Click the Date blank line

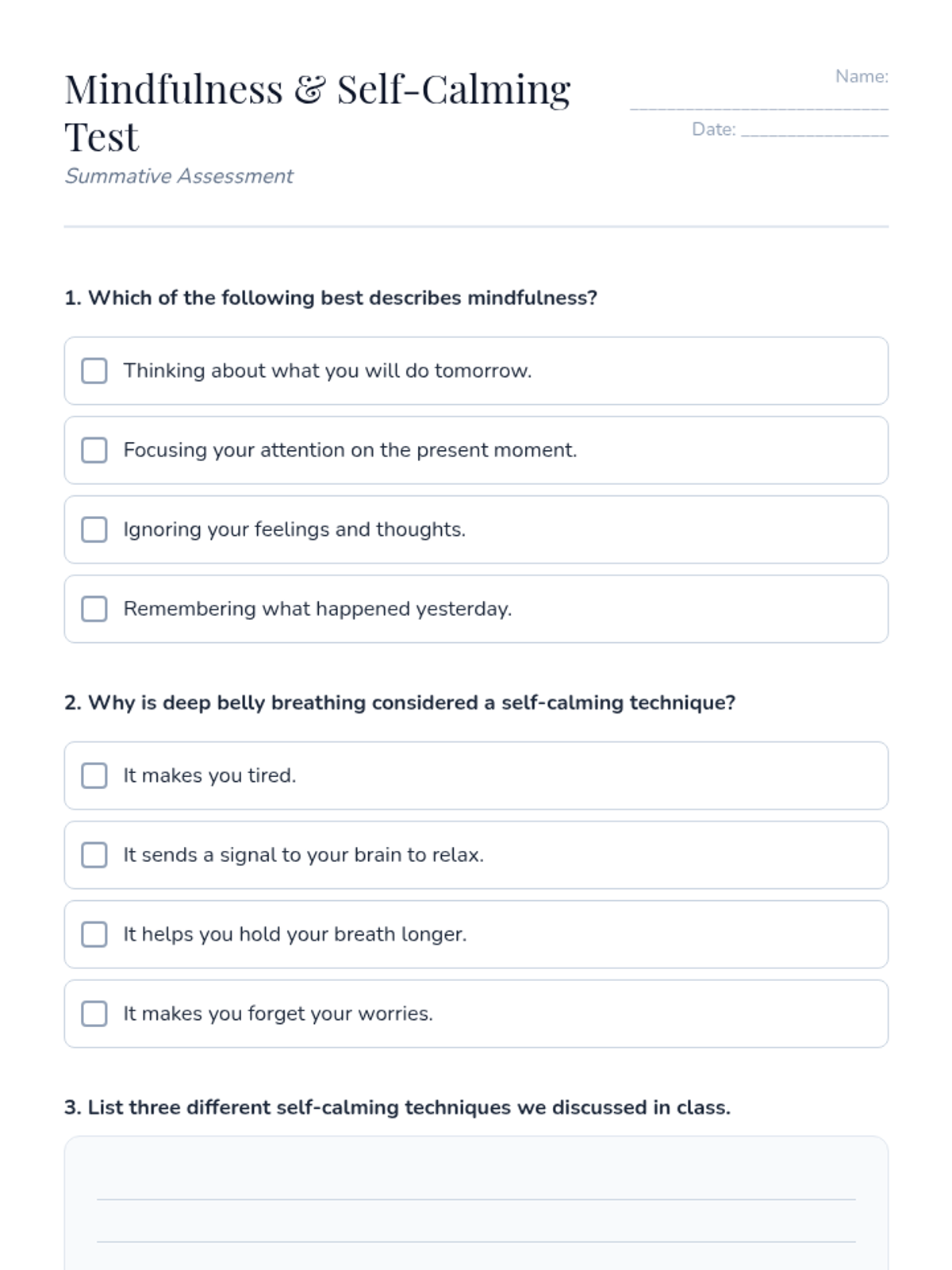point(814,132)
